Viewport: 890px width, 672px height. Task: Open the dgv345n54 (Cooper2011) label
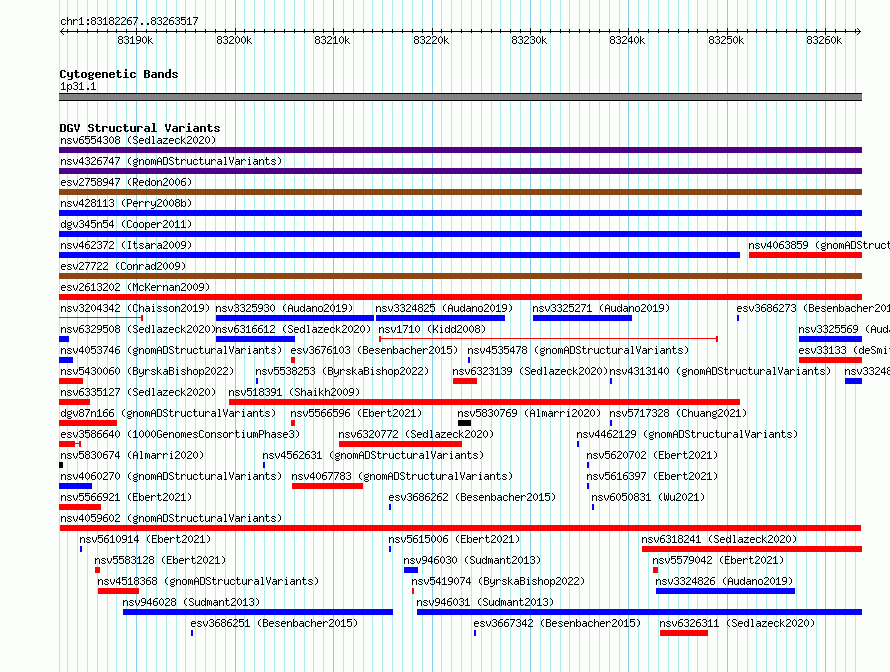pos(126,224)
